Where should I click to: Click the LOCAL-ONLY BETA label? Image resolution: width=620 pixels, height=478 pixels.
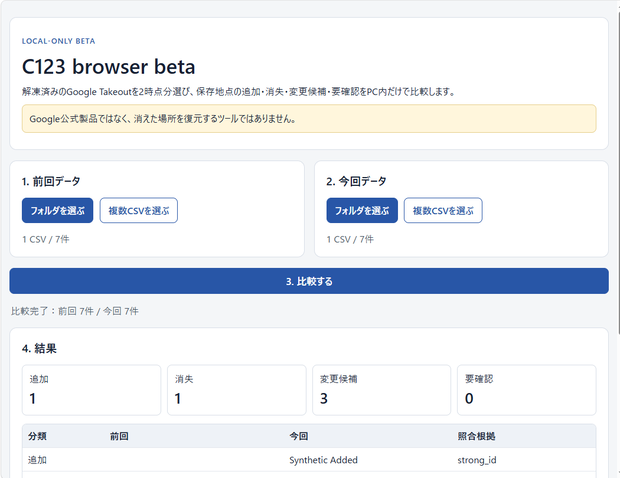tap(59, 41)
